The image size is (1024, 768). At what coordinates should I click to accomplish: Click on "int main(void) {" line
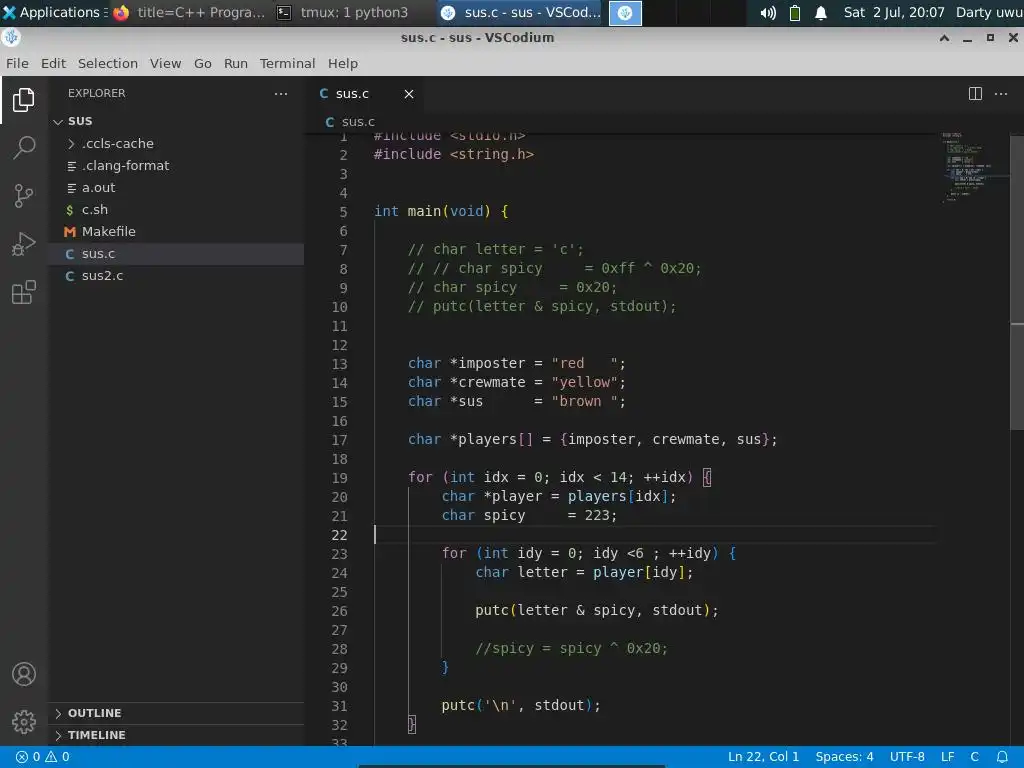[x=441, y=211]
